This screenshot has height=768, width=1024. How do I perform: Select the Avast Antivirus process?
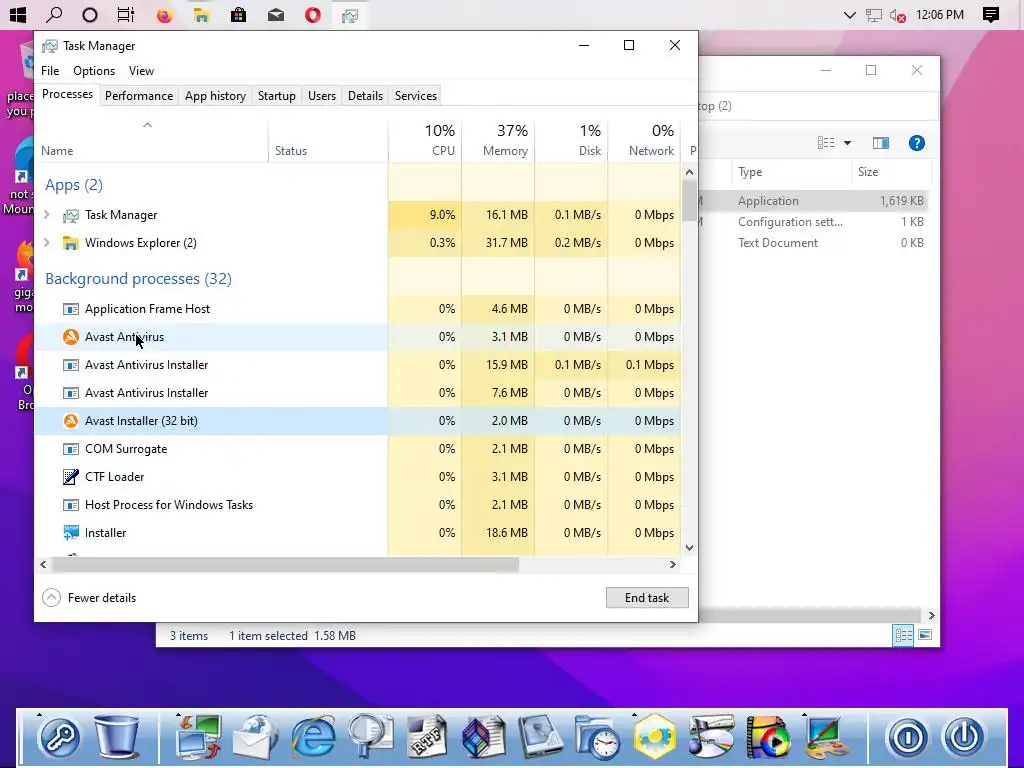point(358,337)
